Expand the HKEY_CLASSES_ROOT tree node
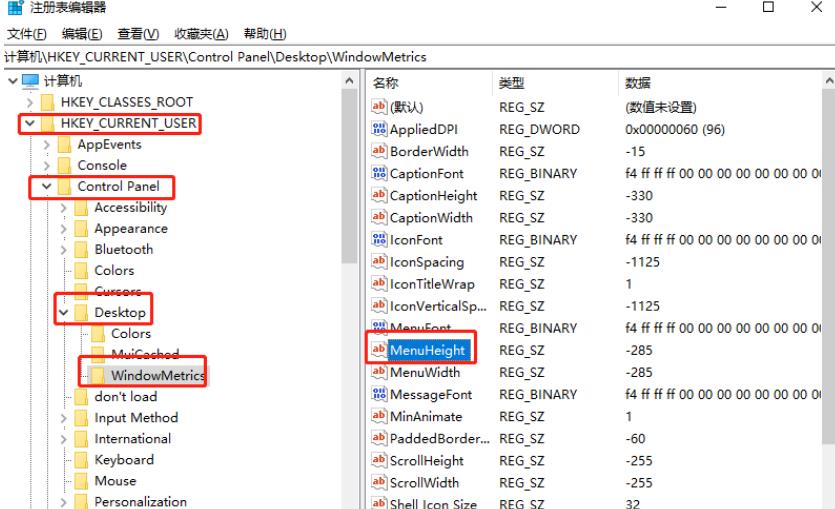Image resolution: width=835 pixels, height=509 pixels. [30, 102]
